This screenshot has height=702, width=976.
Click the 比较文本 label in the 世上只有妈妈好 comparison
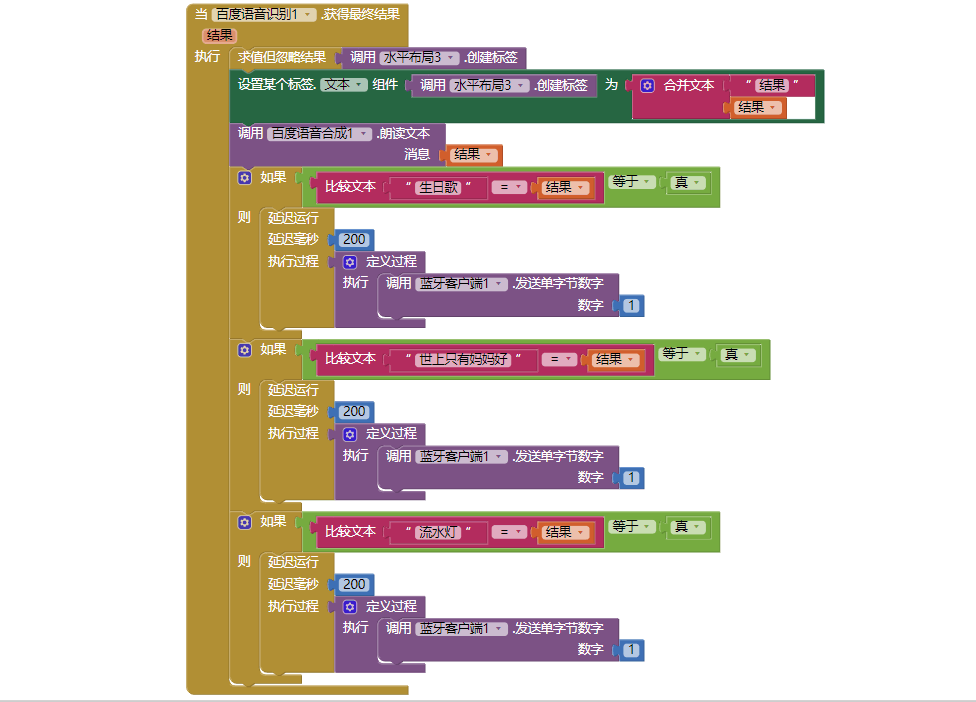pos(350,359)
